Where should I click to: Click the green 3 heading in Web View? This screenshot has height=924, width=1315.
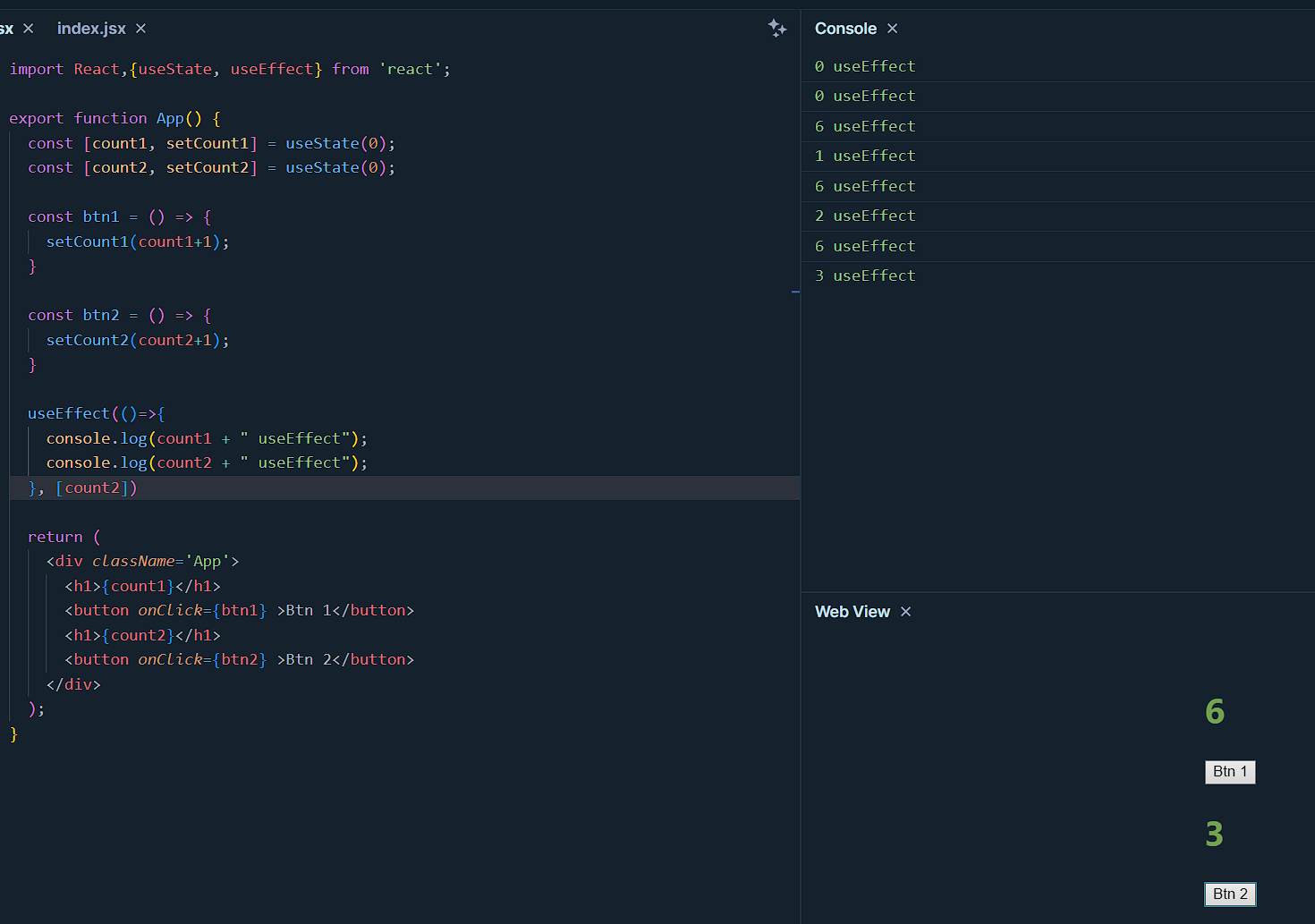click(x=1214, y=835)
